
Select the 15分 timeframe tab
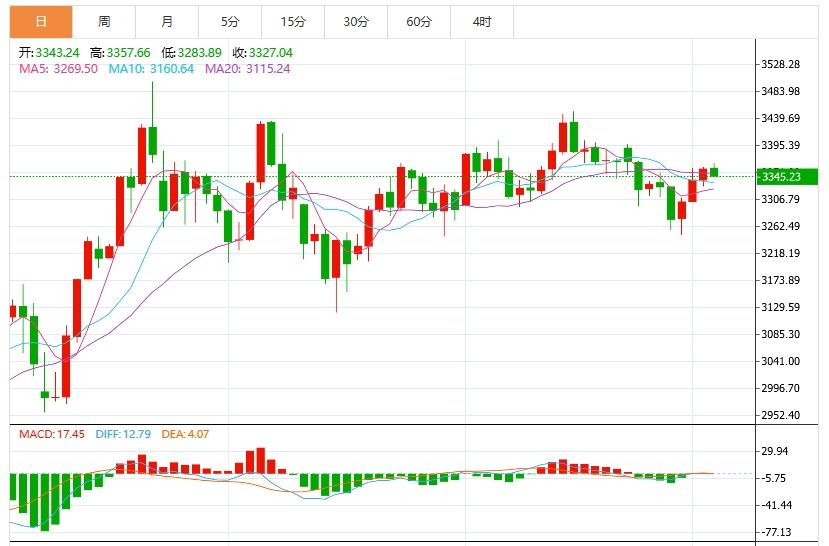tap(293, 21)
